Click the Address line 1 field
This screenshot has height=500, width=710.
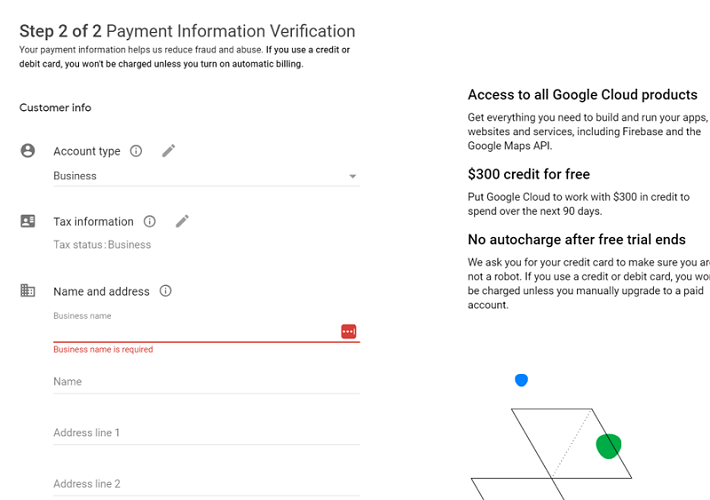205,433
